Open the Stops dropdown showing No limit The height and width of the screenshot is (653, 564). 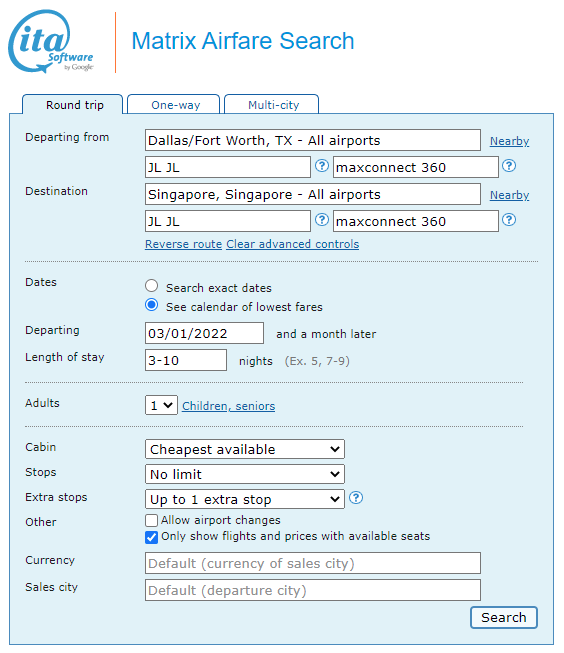[x=245, y=474]
